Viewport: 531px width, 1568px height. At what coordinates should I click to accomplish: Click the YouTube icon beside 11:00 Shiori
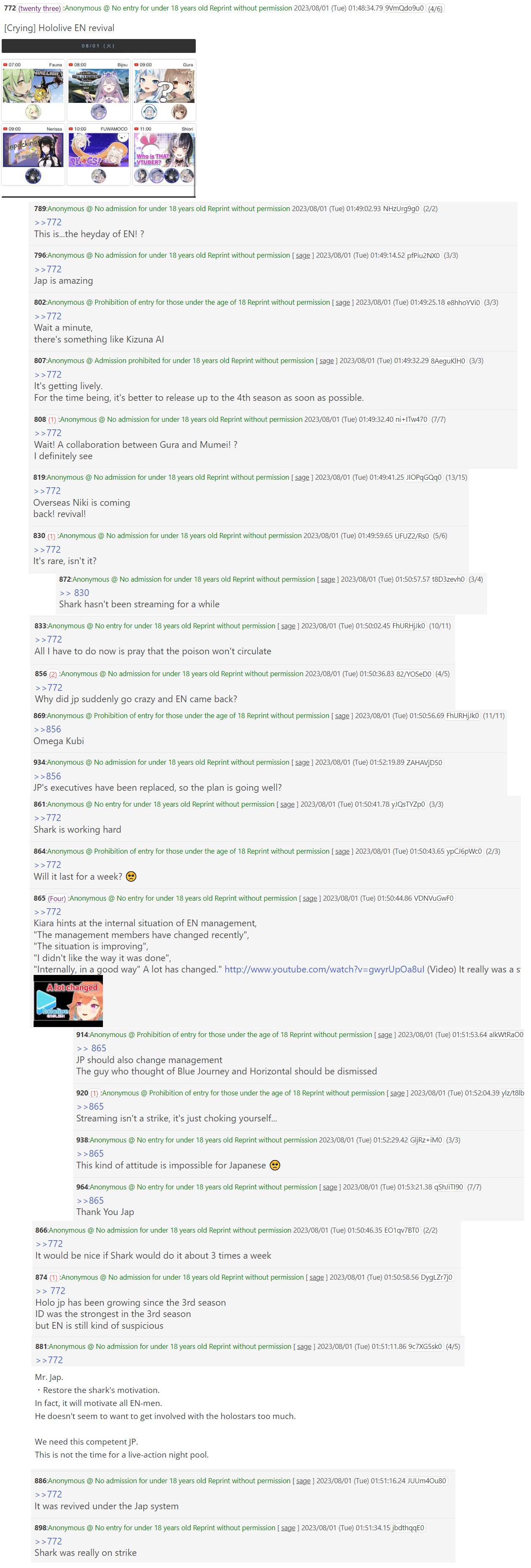click(x=137, y=129)
